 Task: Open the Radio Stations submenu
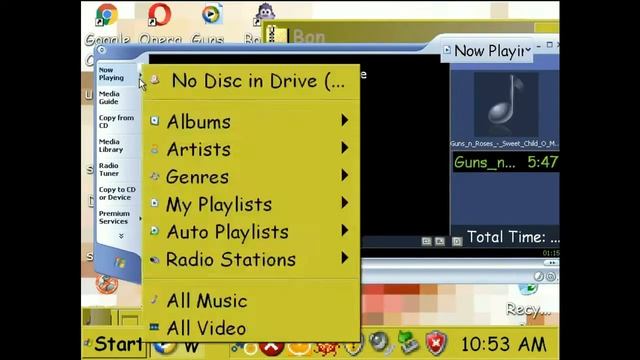[251, 259]
